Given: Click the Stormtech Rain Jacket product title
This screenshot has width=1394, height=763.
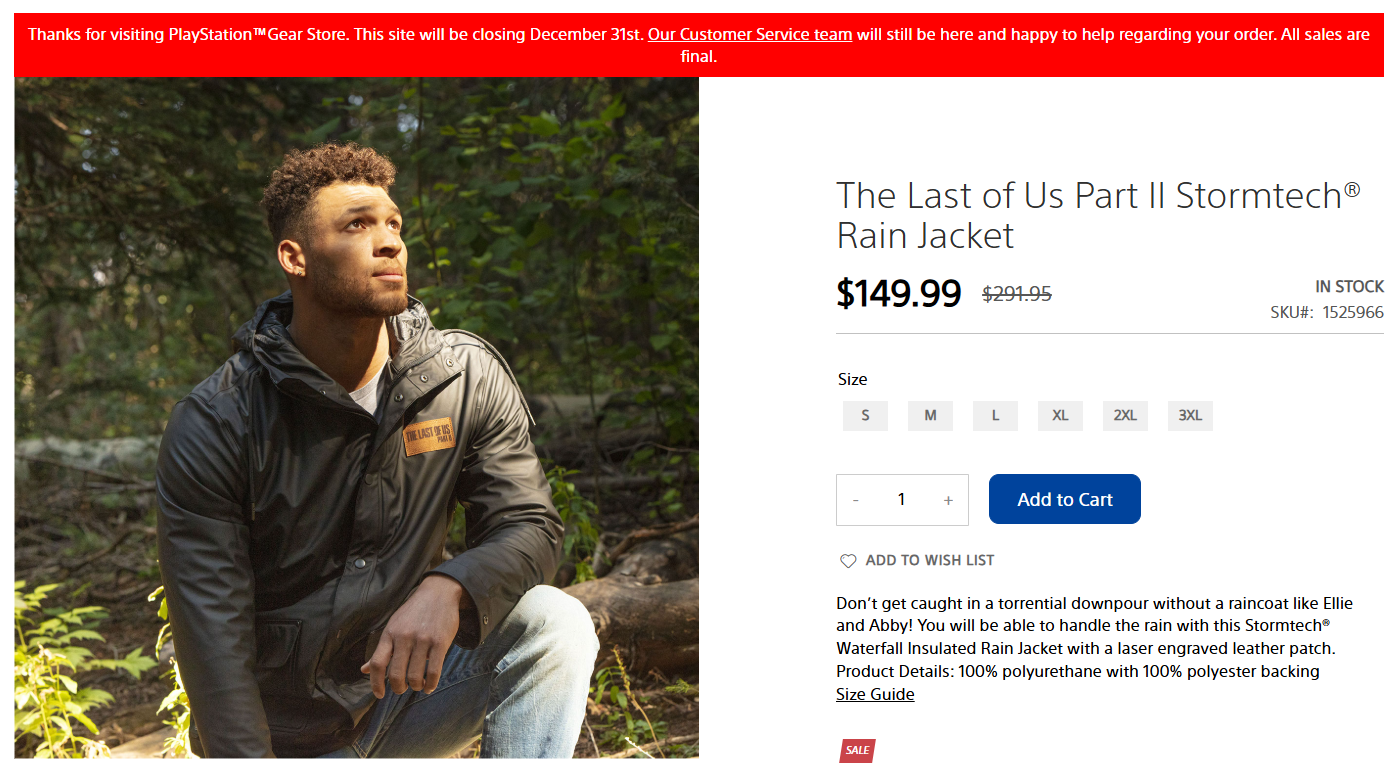Looking at the screenshot, I should point(1097,215).
